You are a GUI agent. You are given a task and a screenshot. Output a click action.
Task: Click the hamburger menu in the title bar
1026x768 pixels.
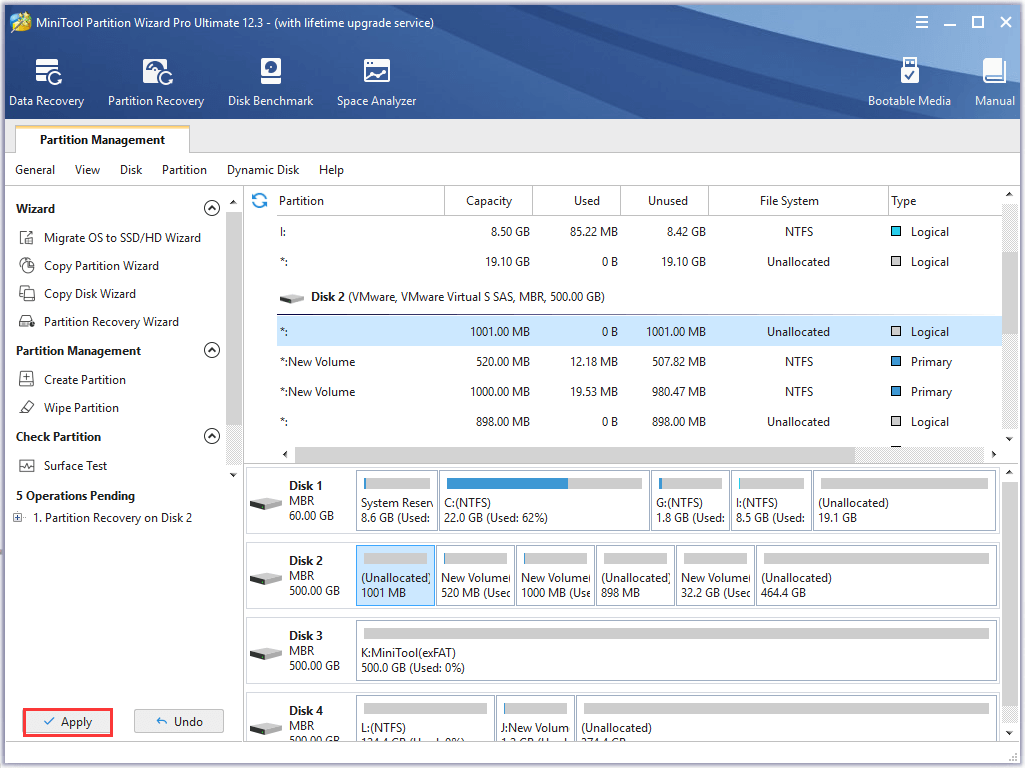922,21
